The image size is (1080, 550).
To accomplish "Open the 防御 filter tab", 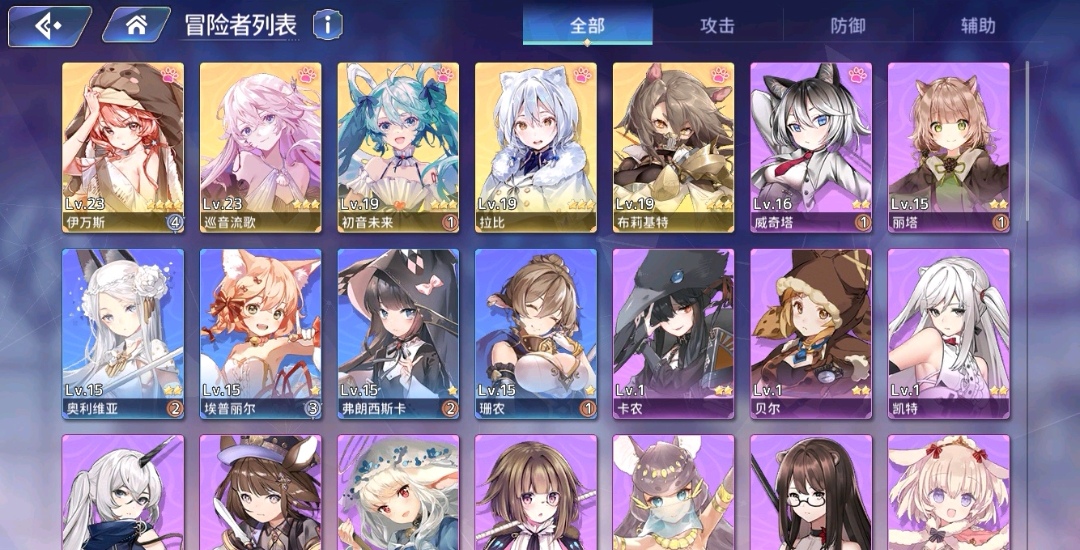I will pos(848,26).
